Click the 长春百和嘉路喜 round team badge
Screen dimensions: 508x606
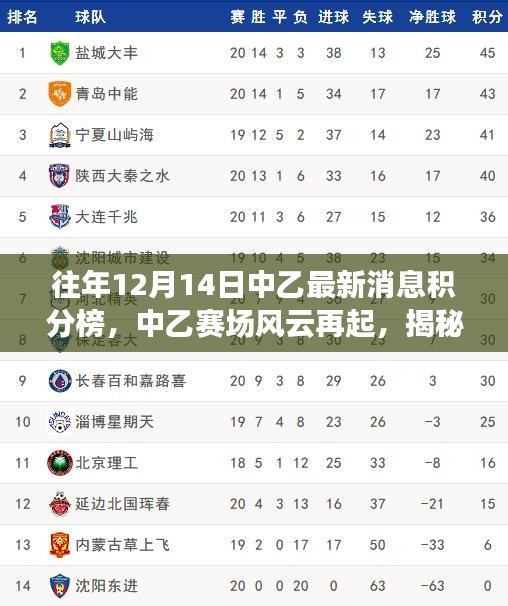point(60,381)
